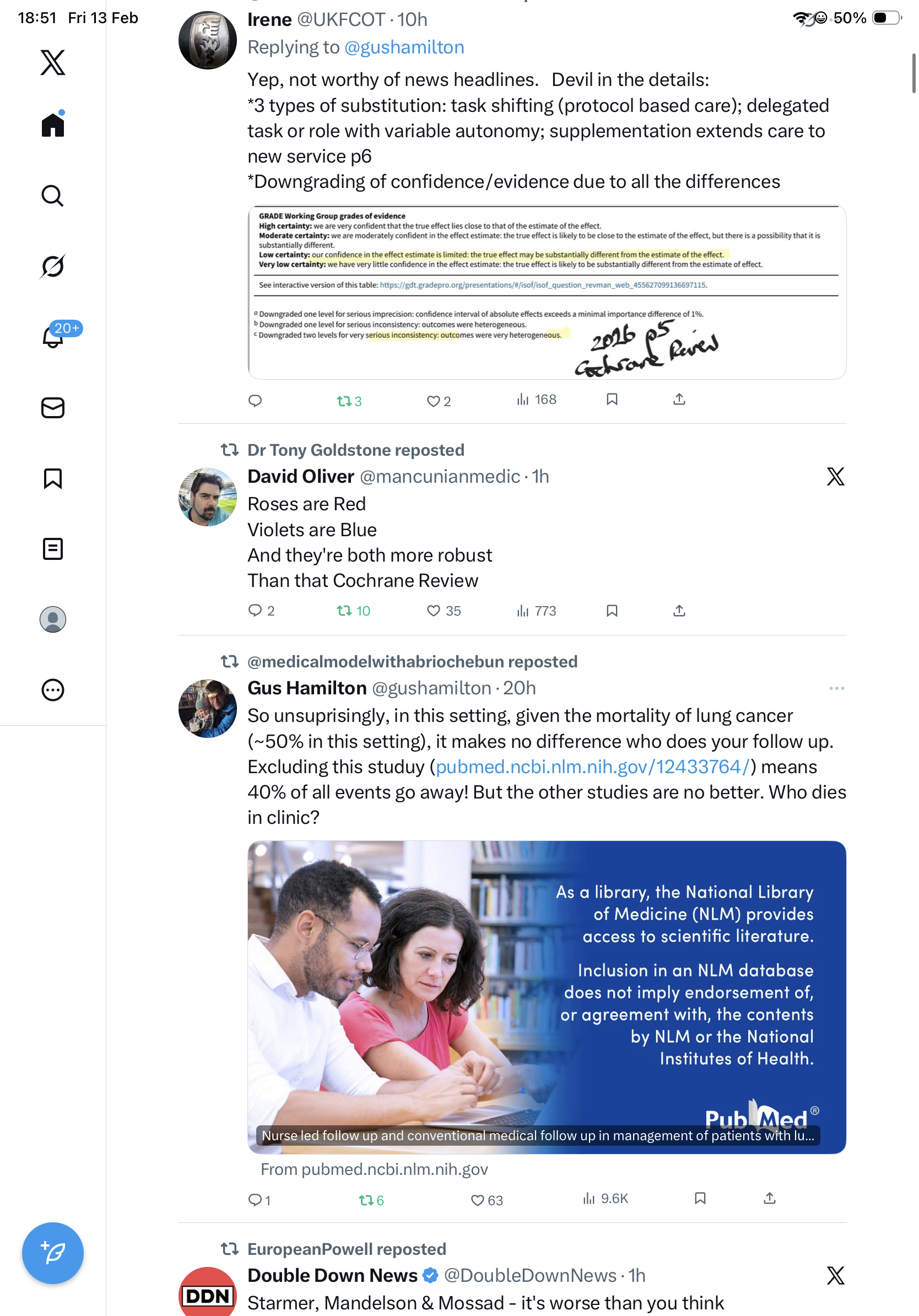This screenshot has width=919, height=1316.
Task: Open the sidebar bookmarks icon
Action: tap(53, 478)
